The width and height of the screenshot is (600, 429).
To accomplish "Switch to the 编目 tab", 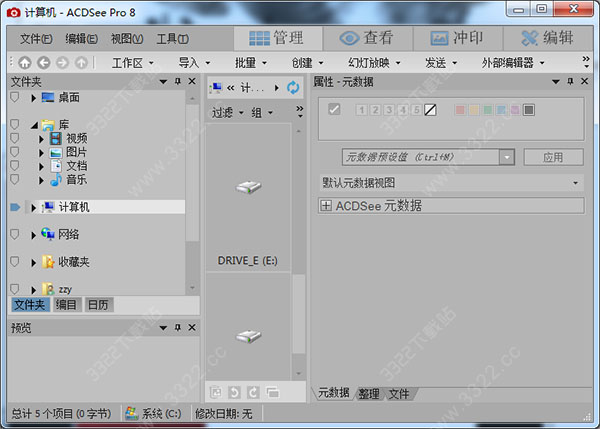I will click(x=67, y=305).
